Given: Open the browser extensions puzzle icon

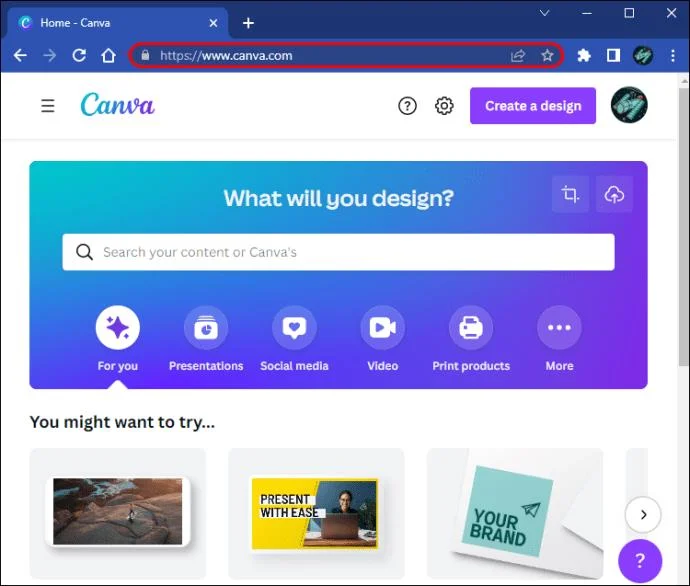Looking at the screenshot, I should 584,55.
